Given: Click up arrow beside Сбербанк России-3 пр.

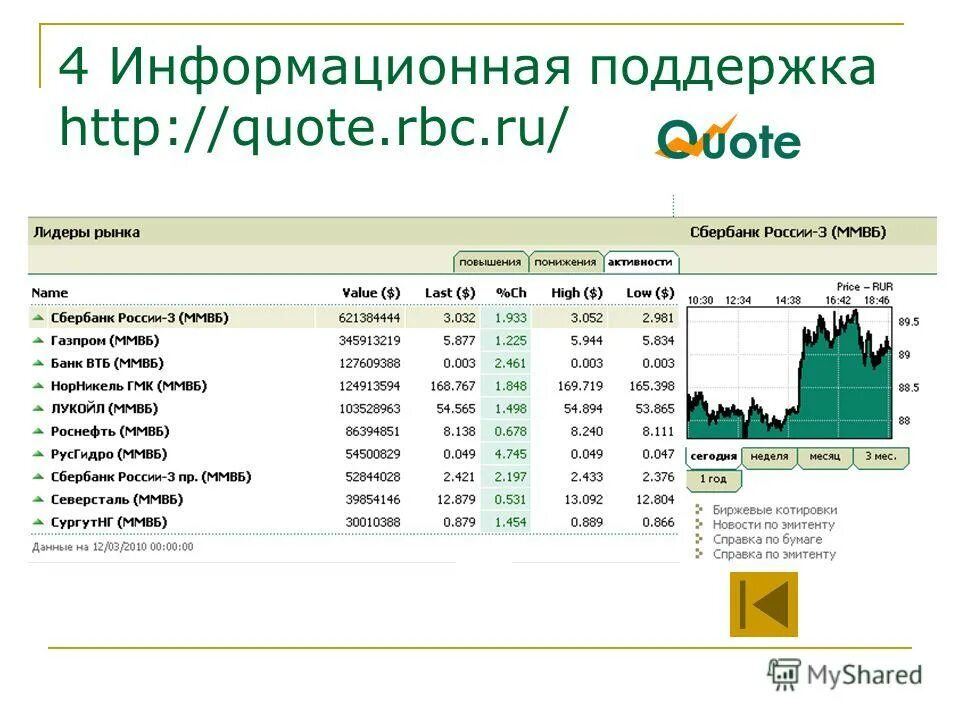Looking at the screenshot, I should 38,476.
